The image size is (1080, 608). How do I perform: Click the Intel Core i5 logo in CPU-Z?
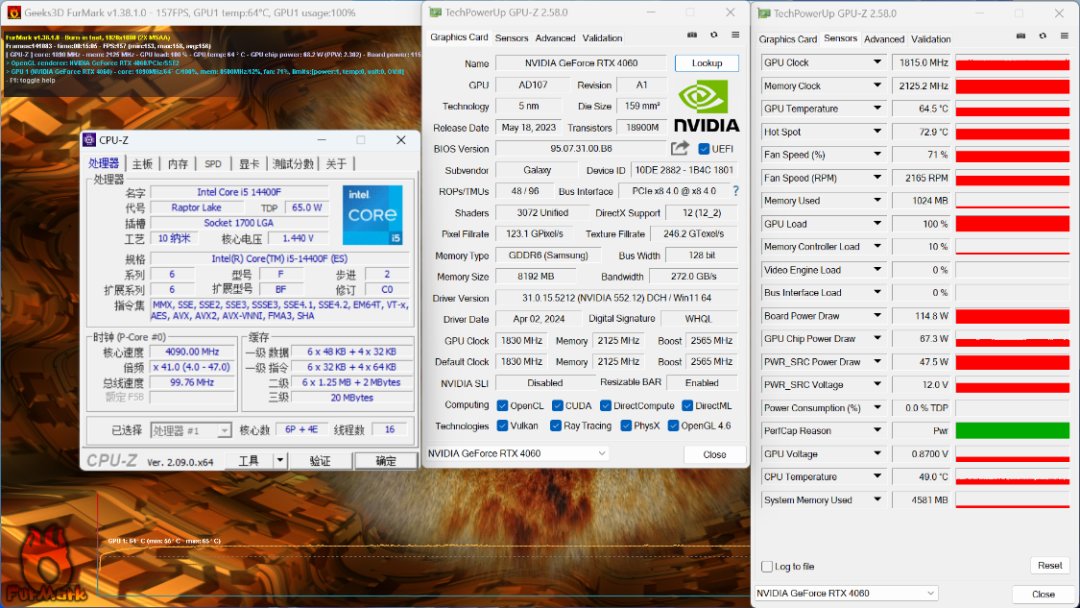point(373,214)
